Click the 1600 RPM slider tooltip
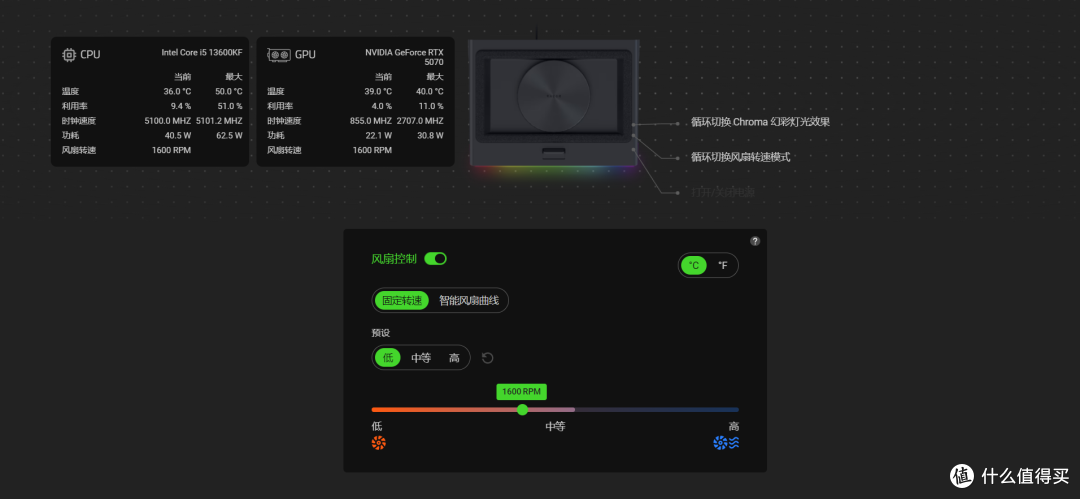 point(521,391)
